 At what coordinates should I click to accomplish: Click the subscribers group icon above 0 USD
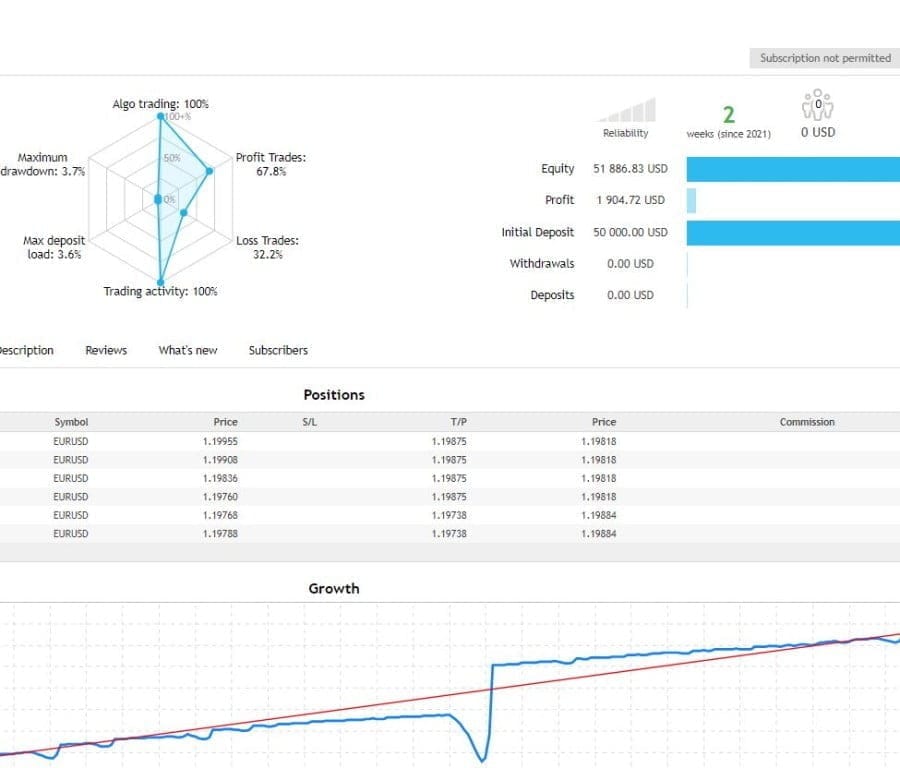click(817, 103)
